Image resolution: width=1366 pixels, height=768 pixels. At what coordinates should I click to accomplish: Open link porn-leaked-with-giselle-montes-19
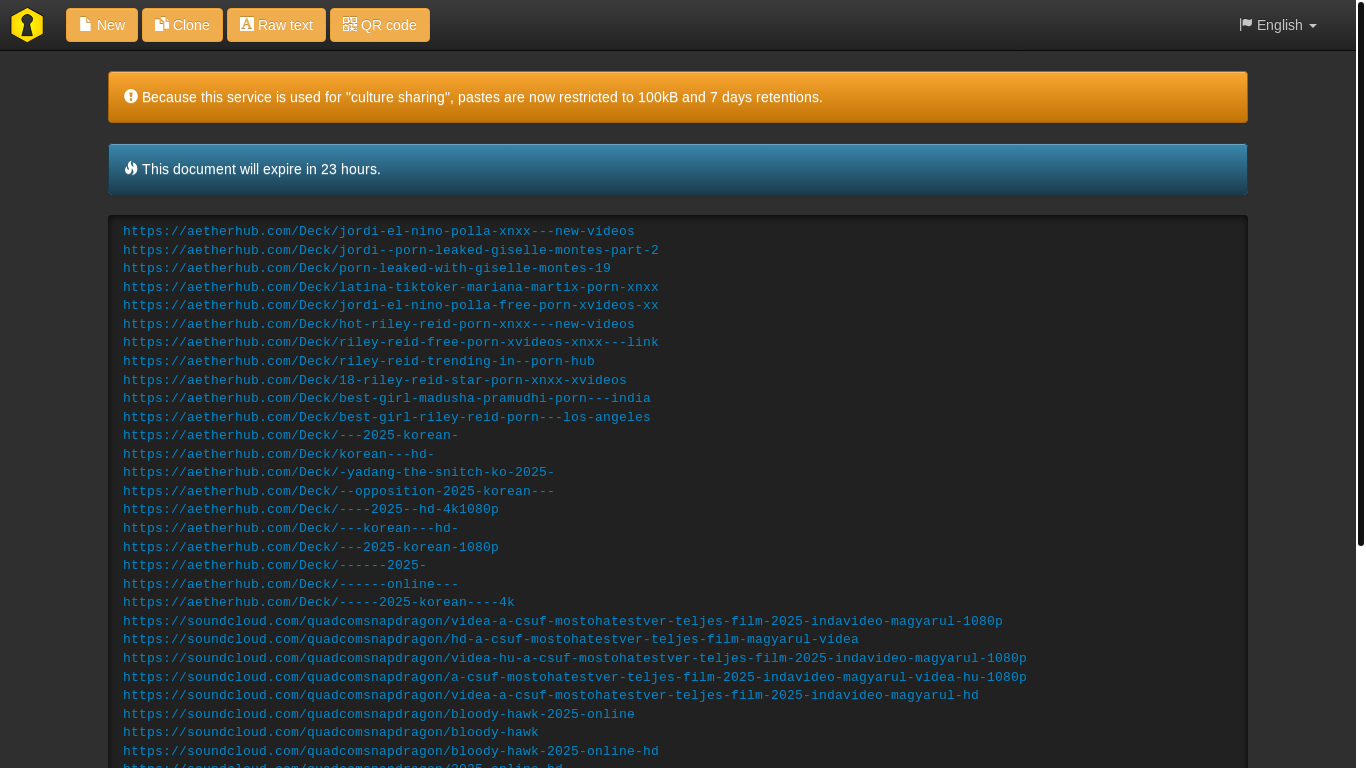coord(367,268)
